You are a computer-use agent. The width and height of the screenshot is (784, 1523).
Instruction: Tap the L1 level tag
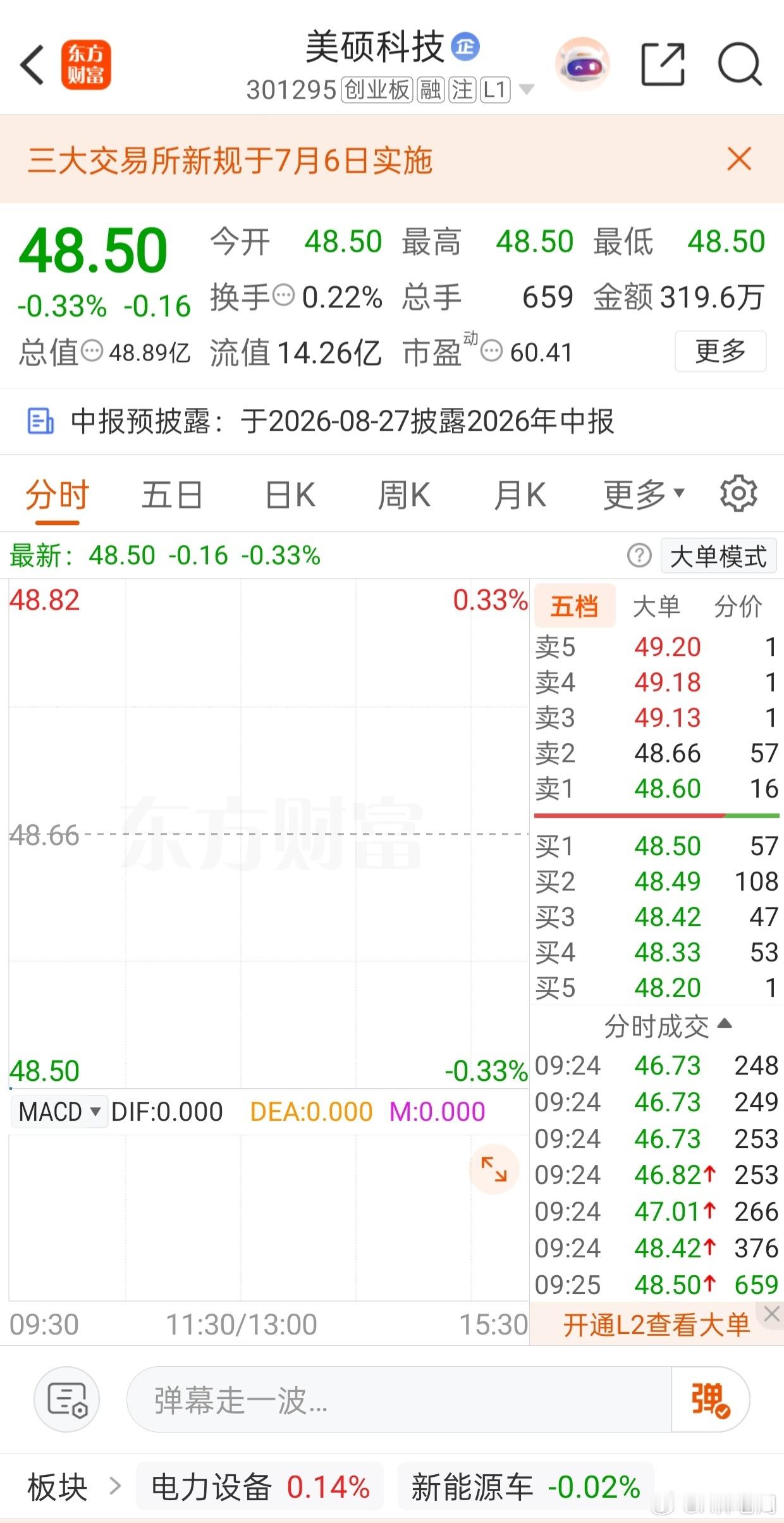(x=495, y=90)
